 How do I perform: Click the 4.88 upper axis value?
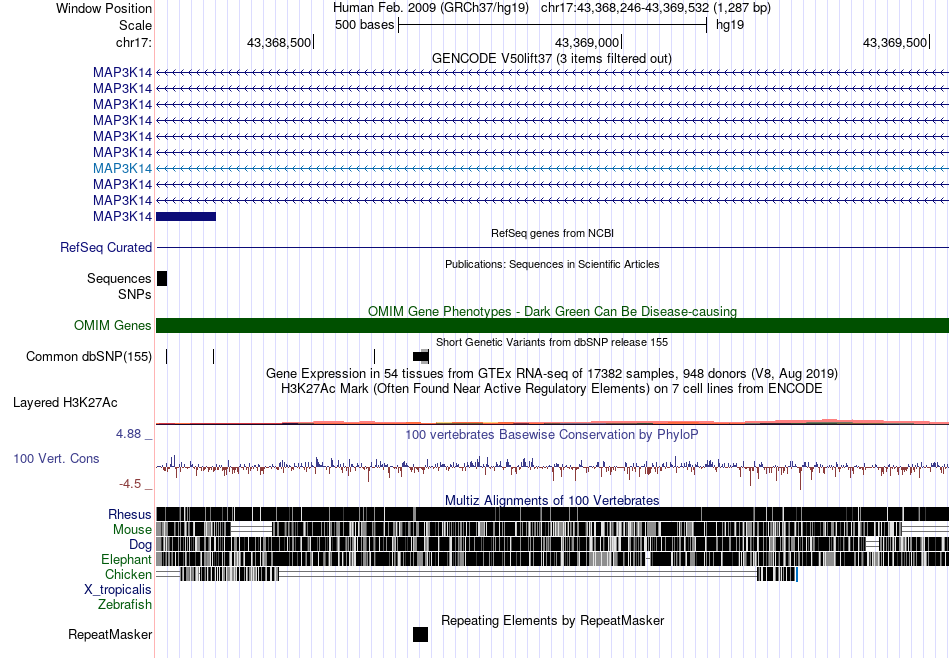128,434
